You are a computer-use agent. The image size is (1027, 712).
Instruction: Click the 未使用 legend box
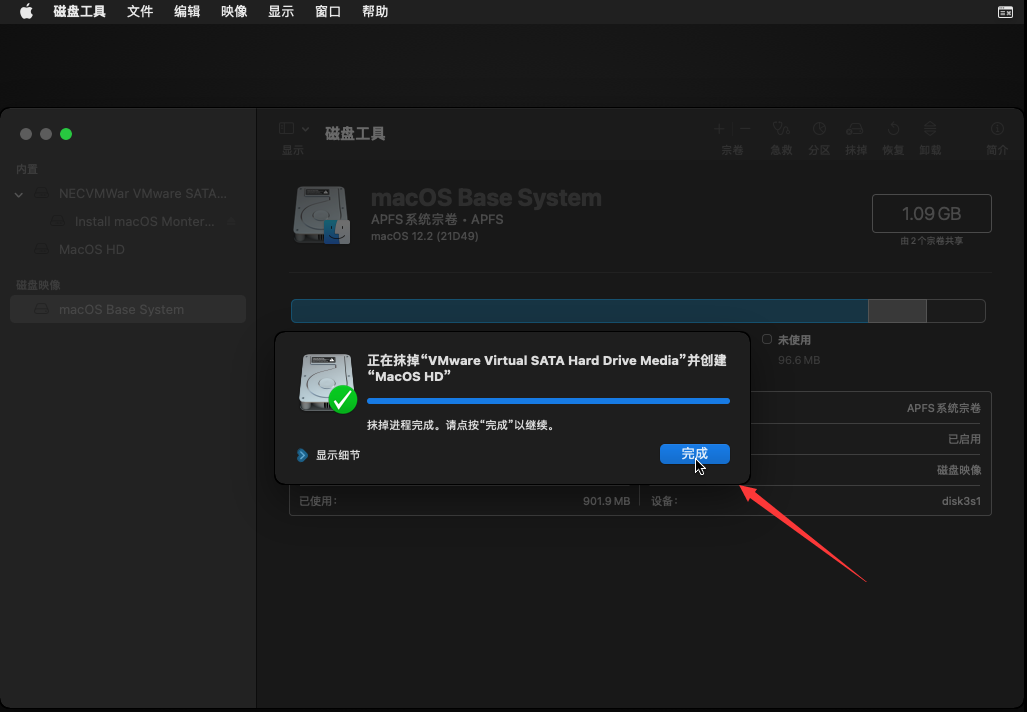[x=767, y=339]
